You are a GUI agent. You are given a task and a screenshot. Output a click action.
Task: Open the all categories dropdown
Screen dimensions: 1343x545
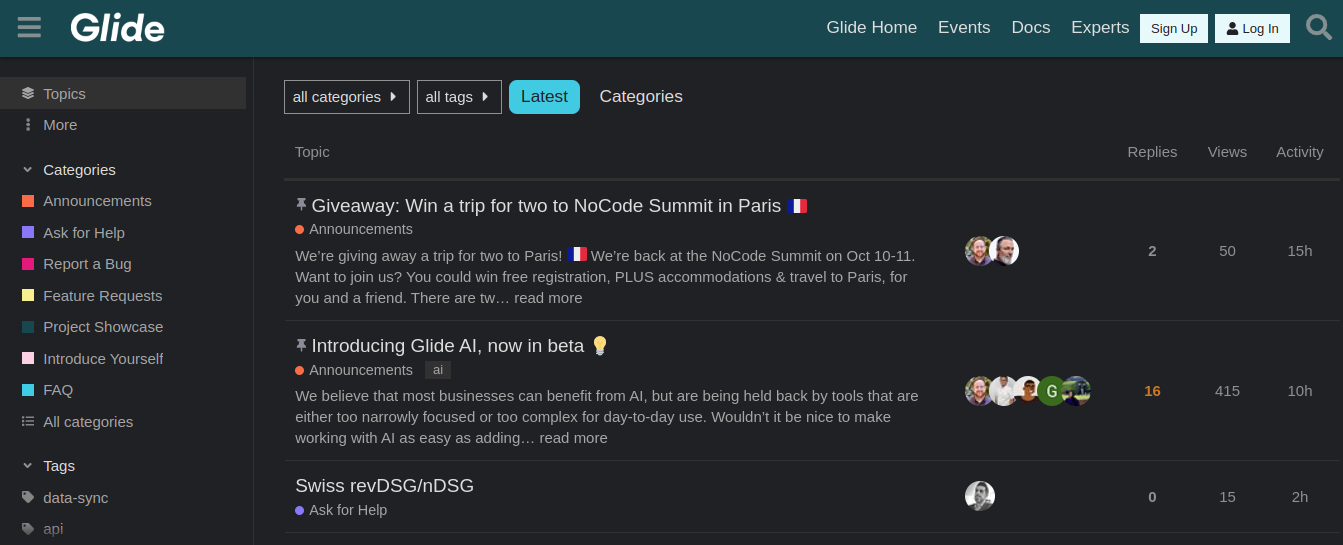(347, 97)
